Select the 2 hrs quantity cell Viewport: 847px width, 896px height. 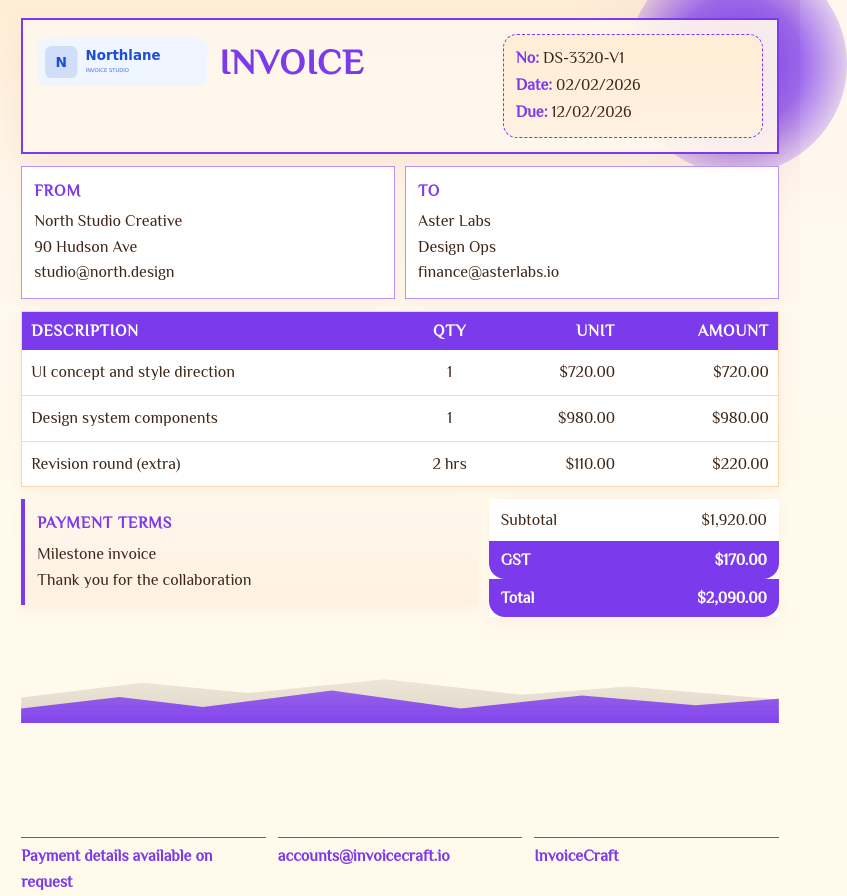pyautogui.click(x=449, y=463)
